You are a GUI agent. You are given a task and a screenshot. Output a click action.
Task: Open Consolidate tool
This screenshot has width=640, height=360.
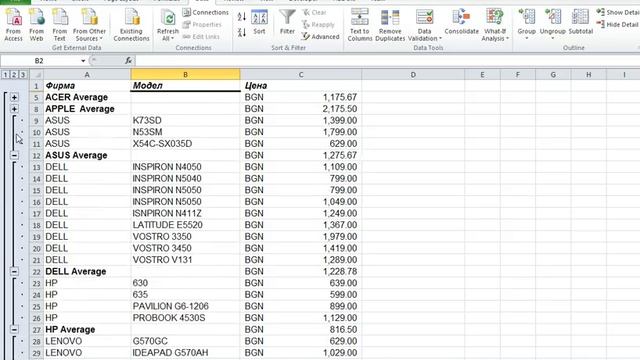coord(461,22)
